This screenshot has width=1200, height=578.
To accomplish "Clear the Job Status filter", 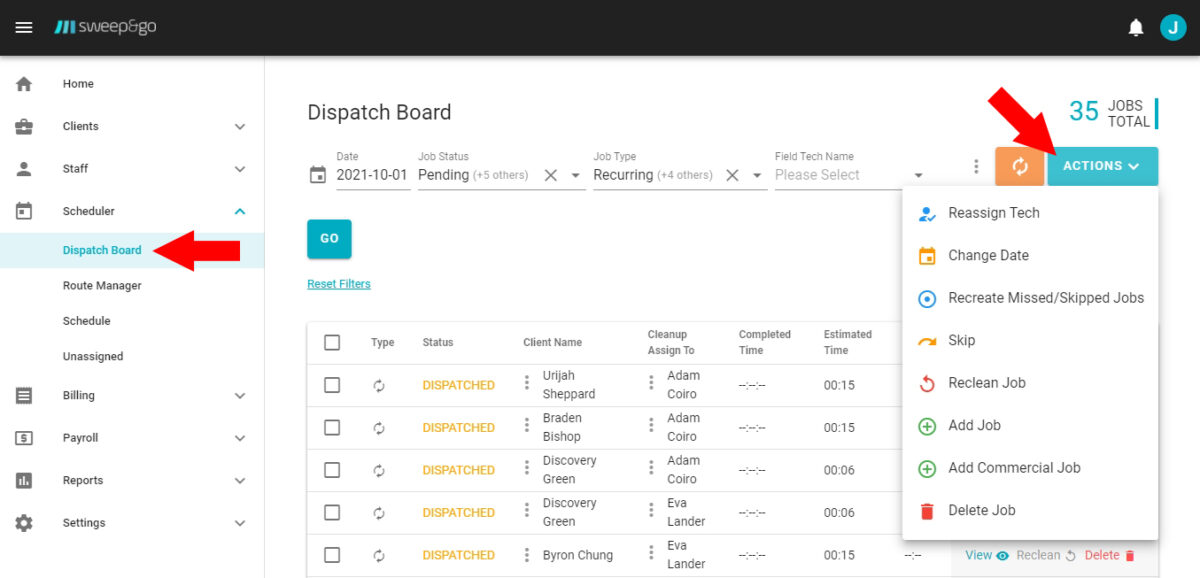I will 550,175.
